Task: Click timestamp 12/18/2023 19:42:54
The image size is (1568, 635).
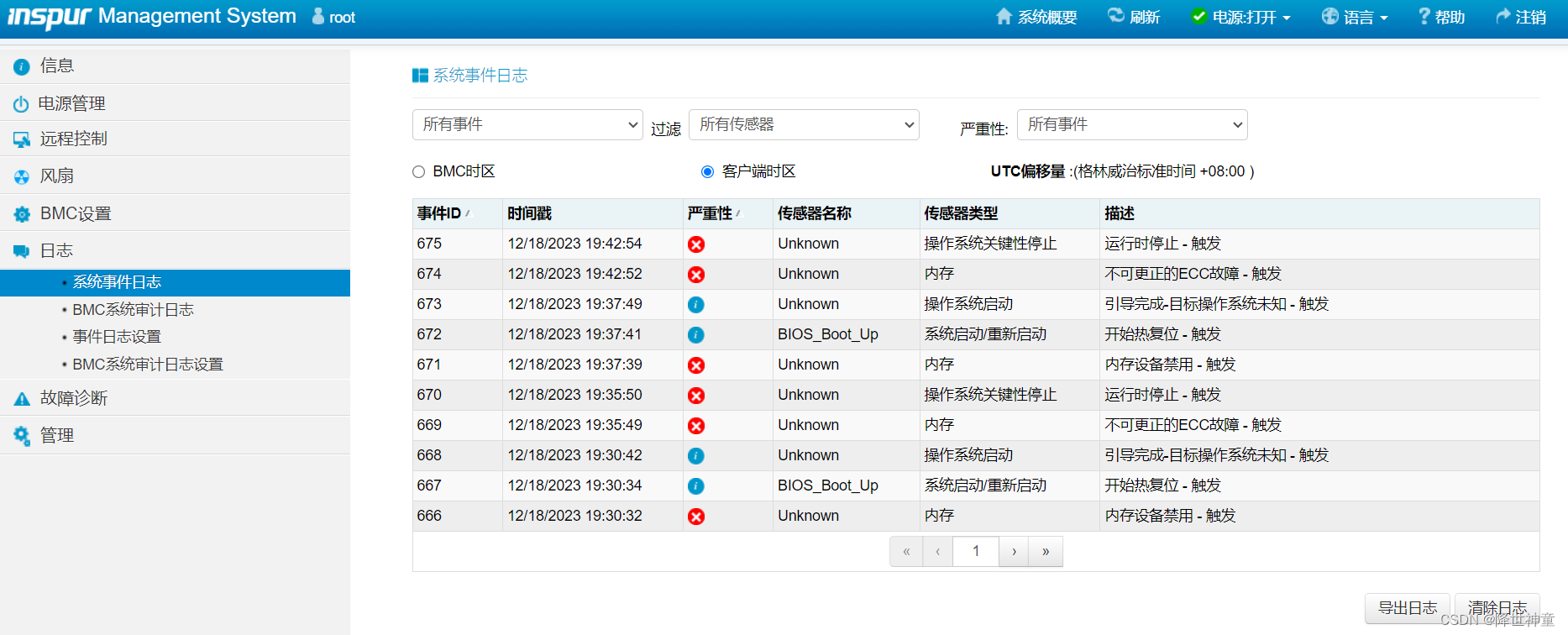Action: pos(574,244)
